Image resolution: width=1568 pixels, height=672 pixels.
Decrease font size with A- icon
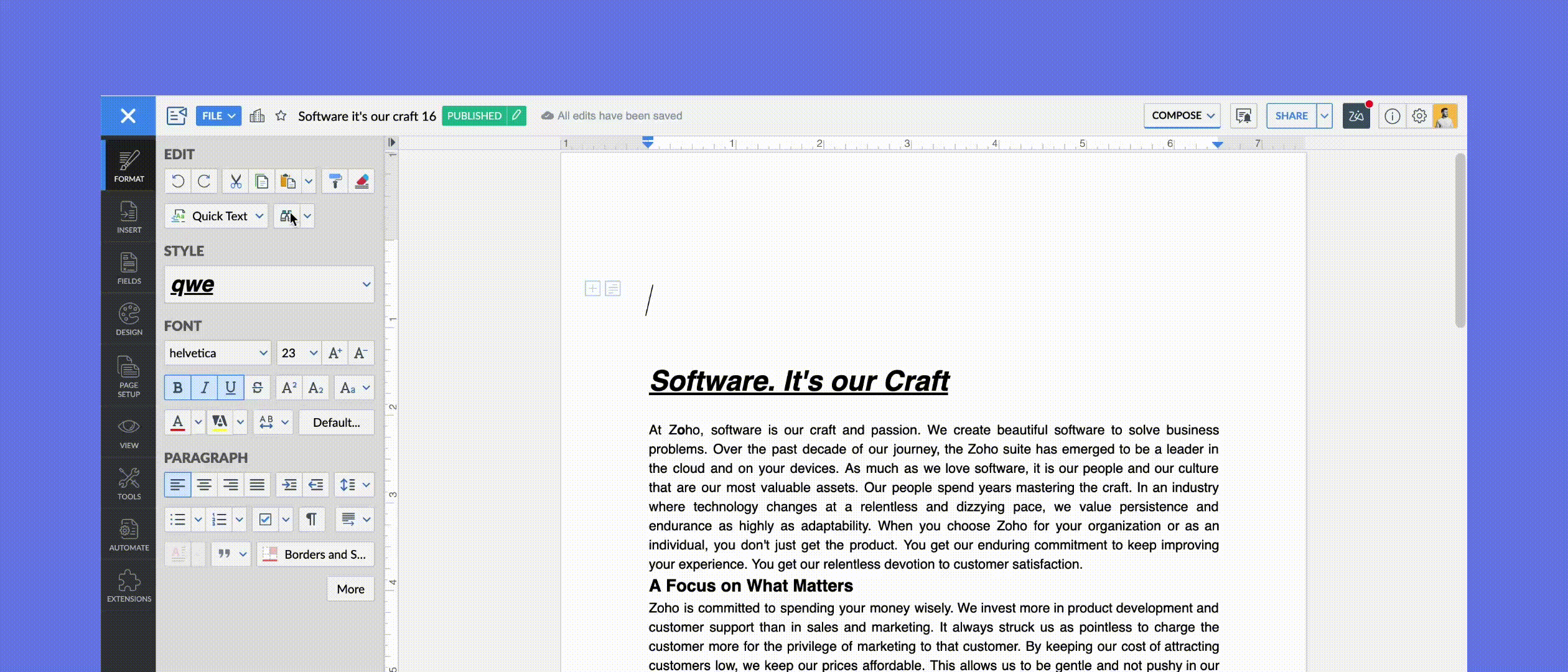361,353
